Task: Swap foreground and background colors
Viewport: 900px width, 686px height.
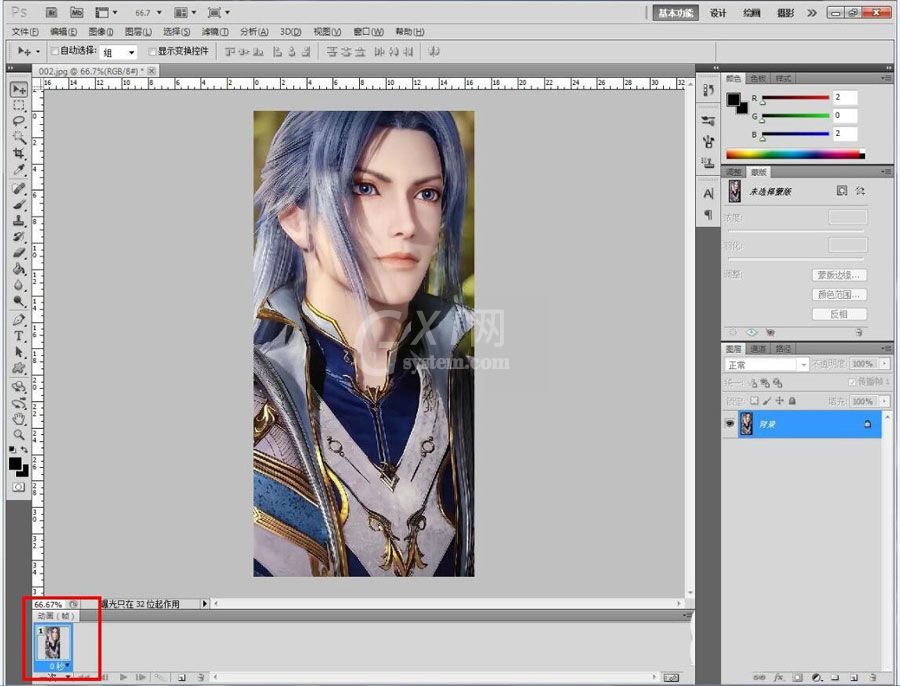Action: click(x=24, y=449)
